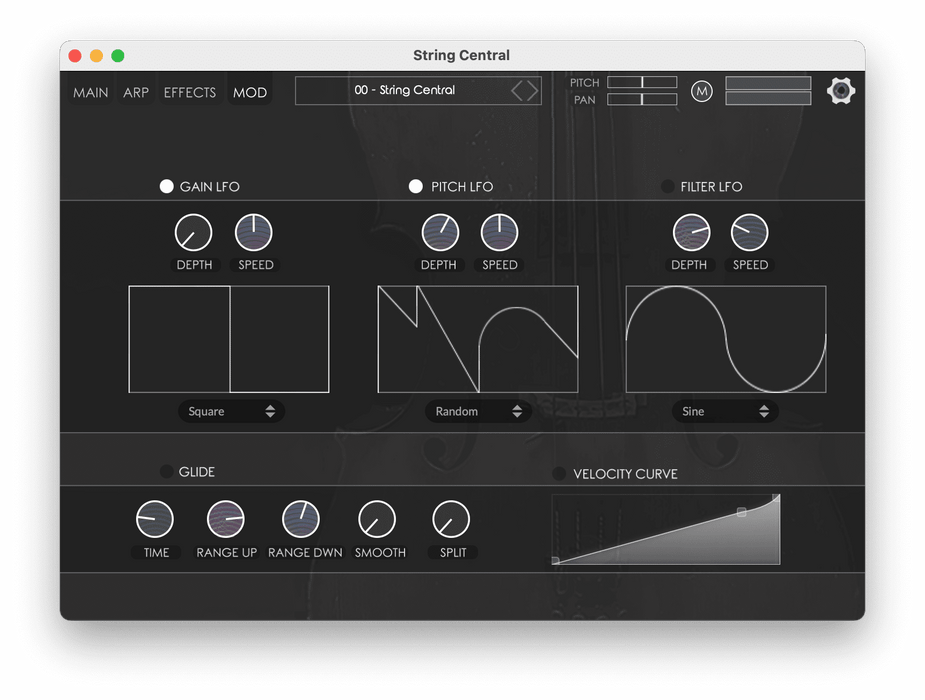Click the Range Up knob
This screenshot has width=925, height=700.
[x=226, y=519]
